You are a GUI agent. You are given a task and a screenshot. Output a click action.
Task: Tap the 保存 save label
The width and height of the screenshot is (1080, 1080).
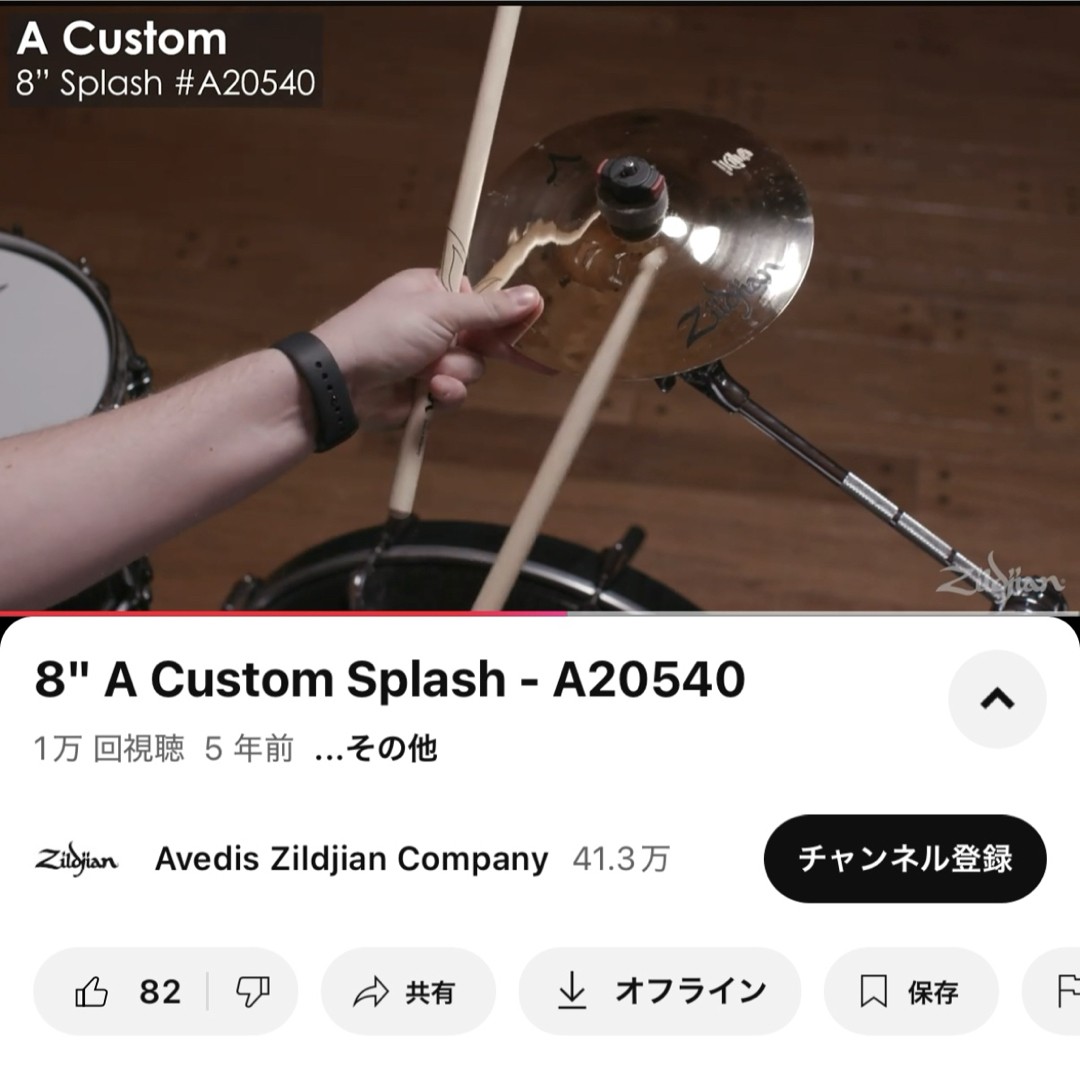coord(933,993)
